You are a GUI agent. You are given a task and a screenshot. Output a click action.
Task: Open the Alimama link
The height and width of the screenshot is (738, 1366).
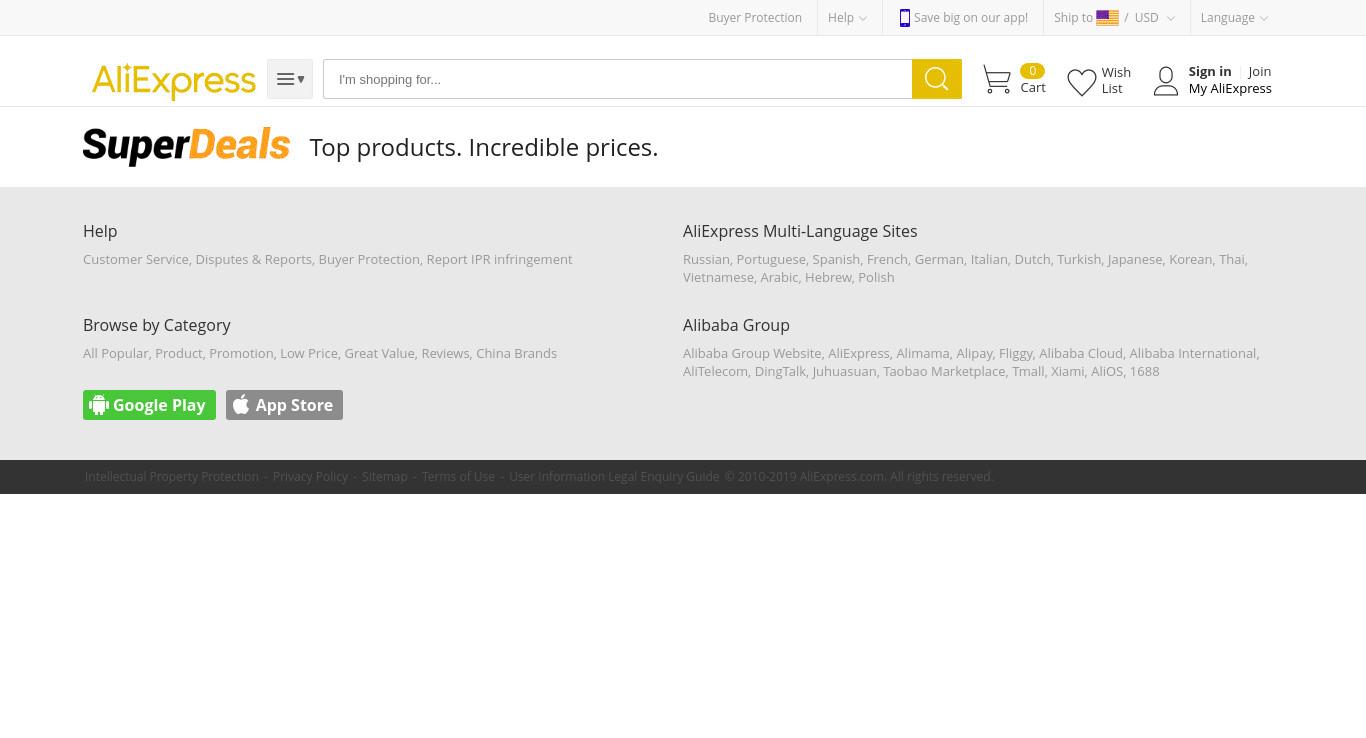[x=923, y=353]
